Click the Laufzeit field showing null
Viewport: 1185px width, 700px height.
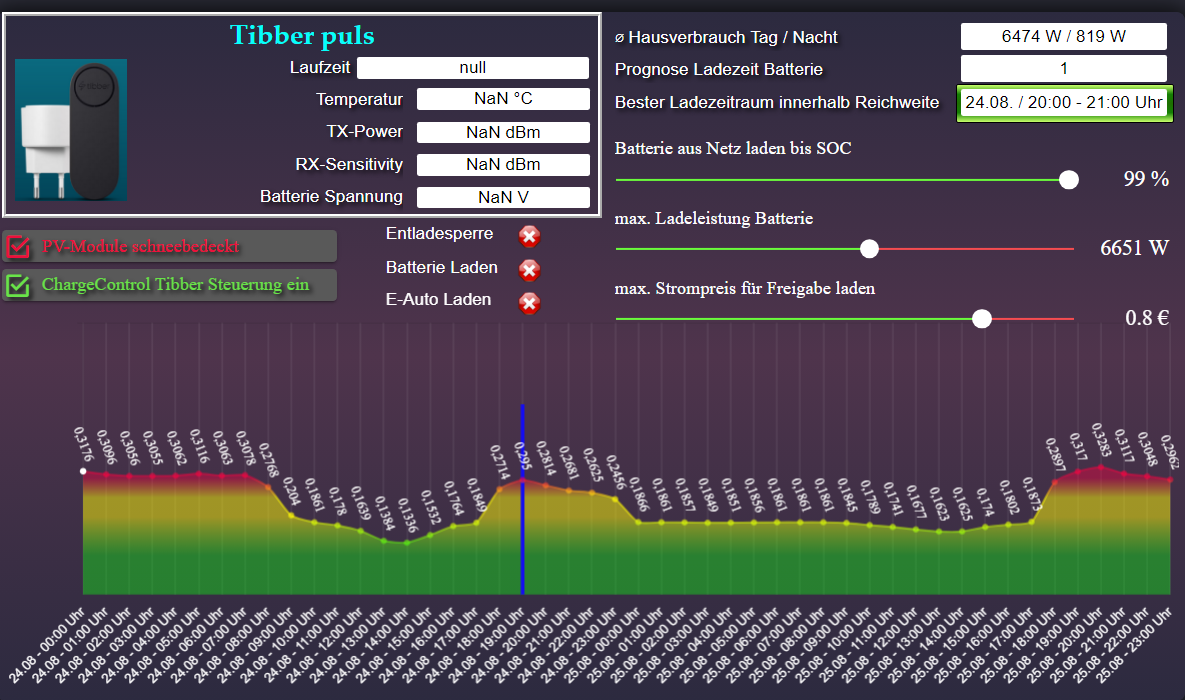tap(473, 68)
